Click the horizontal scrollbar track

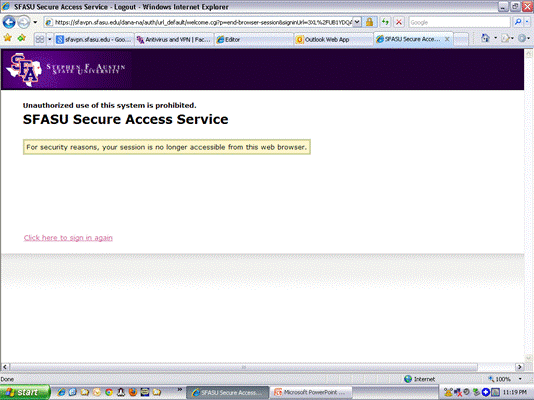click(244, 367)
